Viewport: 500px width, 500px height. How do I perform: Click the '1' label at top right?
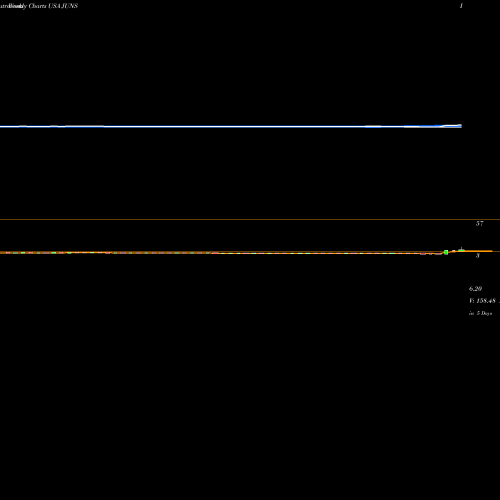[461, 6]
